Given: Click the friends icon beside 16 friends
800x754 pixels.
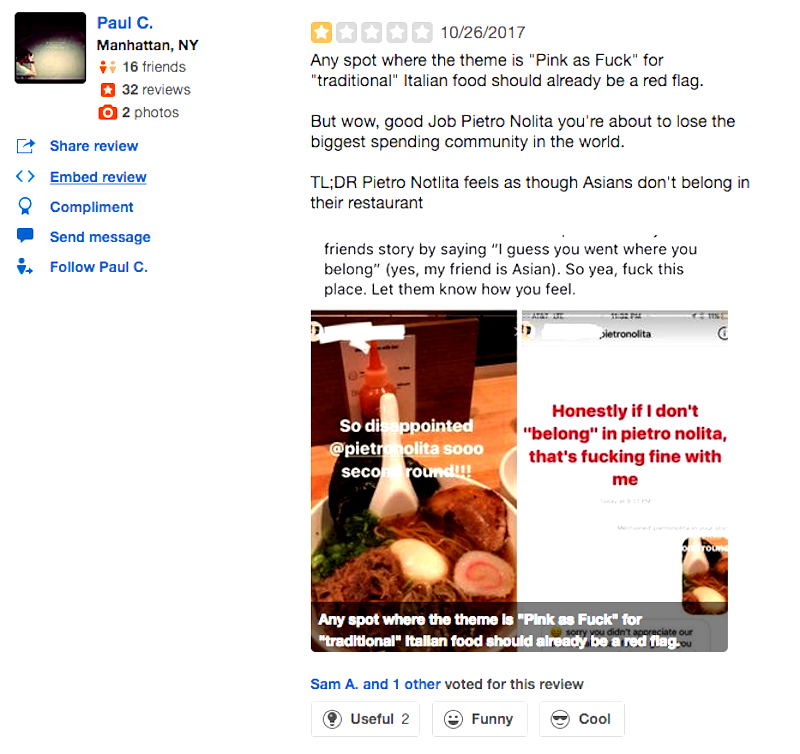Looking at the screenshot, I should click(108, 67).
